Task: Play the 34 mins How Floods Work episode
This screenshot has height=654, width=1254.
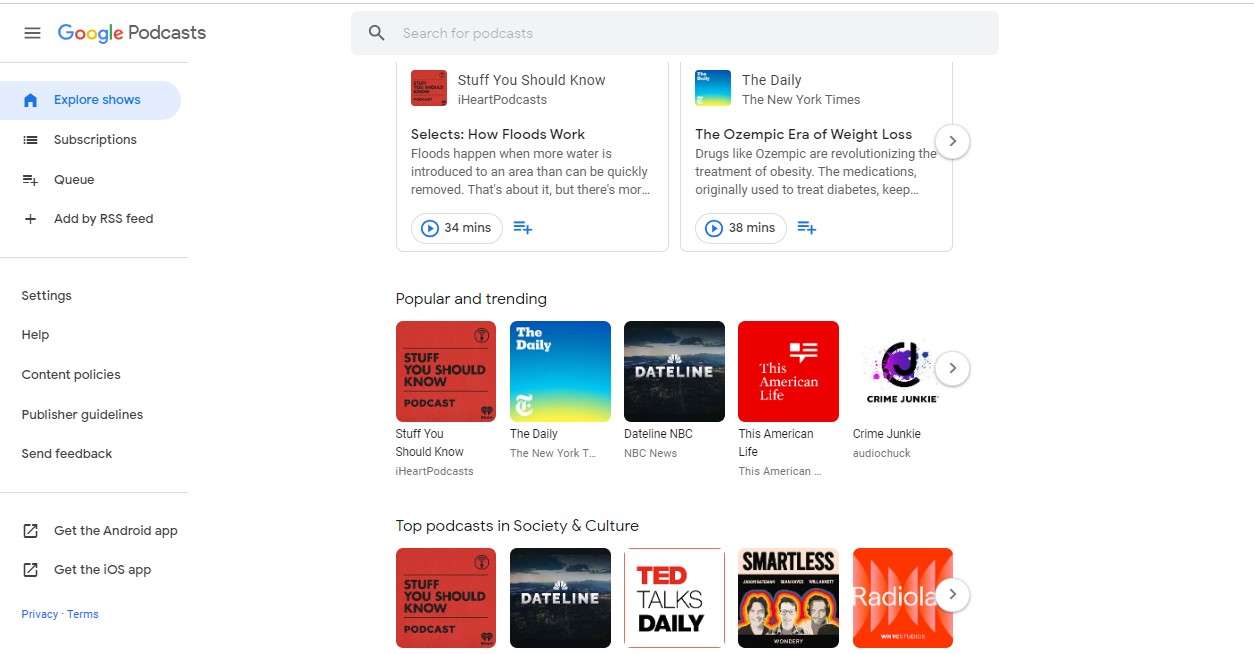Action: point(457,228)
